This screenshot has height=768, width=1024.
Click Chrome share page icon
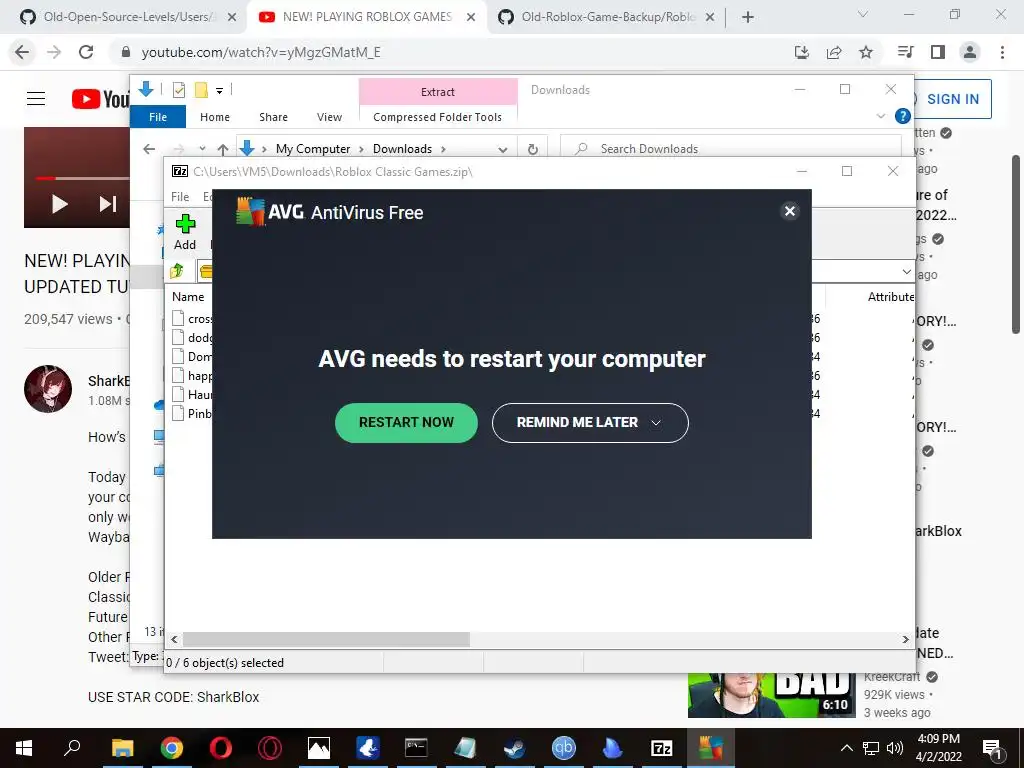(x=834, y=52)
